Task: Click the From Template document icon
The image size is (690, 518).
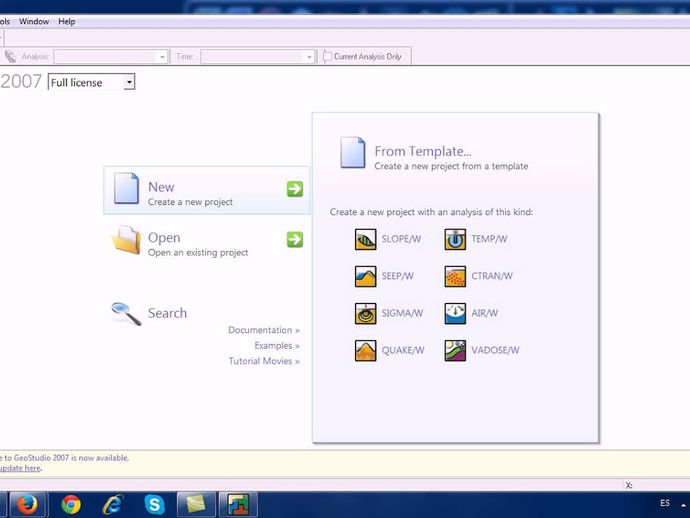Action: point(352,153)
